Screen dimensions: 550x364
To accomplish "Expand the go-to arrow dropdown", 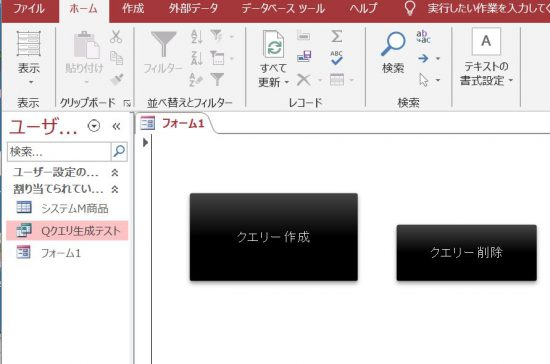I will click(x=438, y=59).
